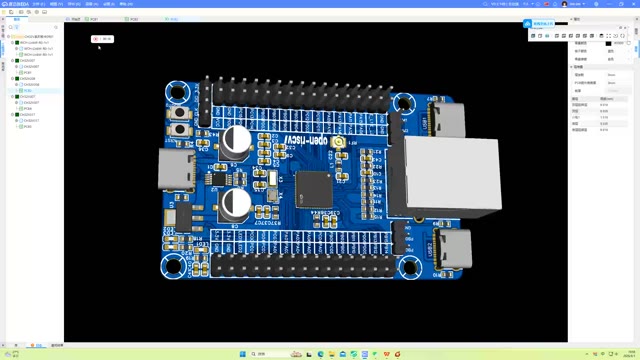Image resolution: width=640 pixels, height=360 pixels.
Task: Close the floating view toolbar
Action: (x=625, y=28)
